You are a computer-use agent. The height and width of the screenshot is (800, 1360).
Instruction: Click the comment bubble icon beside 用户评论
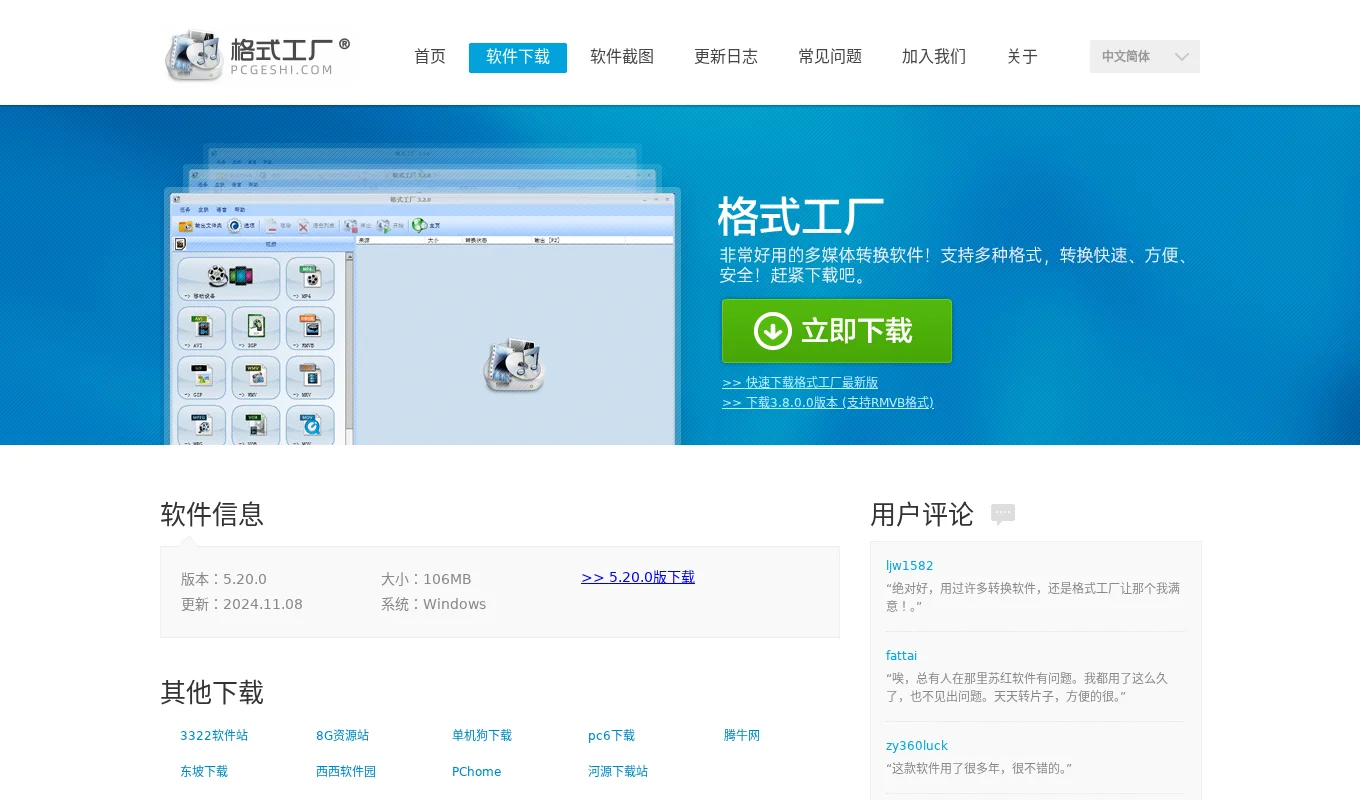(1002, 513)
